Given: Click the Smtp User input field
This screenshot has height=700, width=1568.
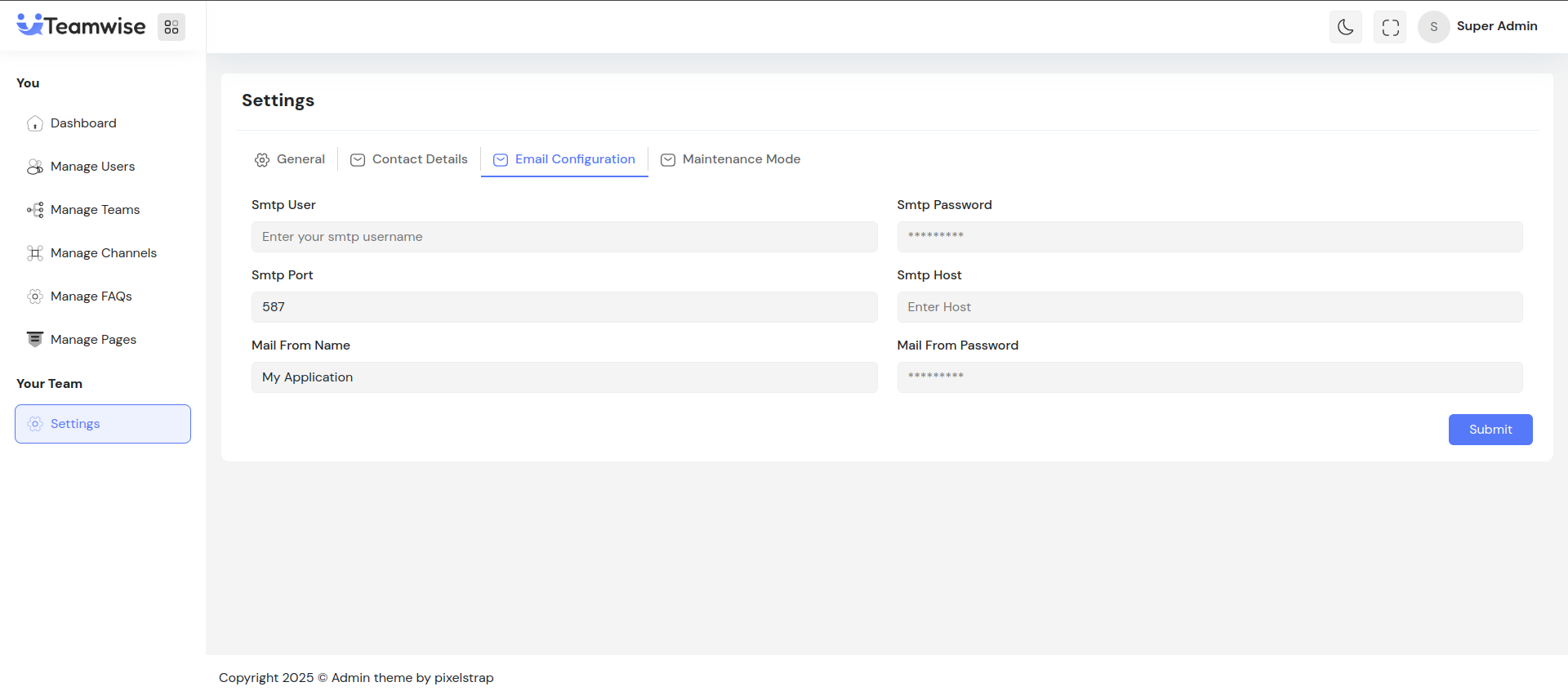Looking at the screenshot, I should [x=564, y=237].
